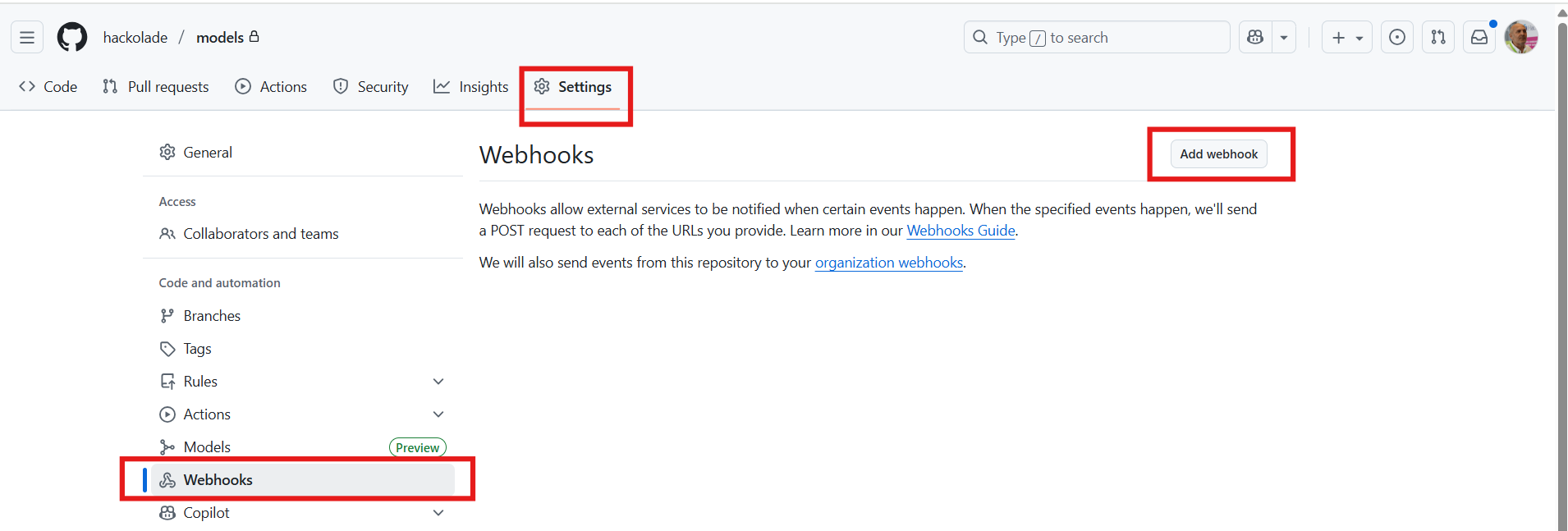Viewport: 1568px width, 531px height.
Task: Open the issues icon in header
Action: (1397, 38)
